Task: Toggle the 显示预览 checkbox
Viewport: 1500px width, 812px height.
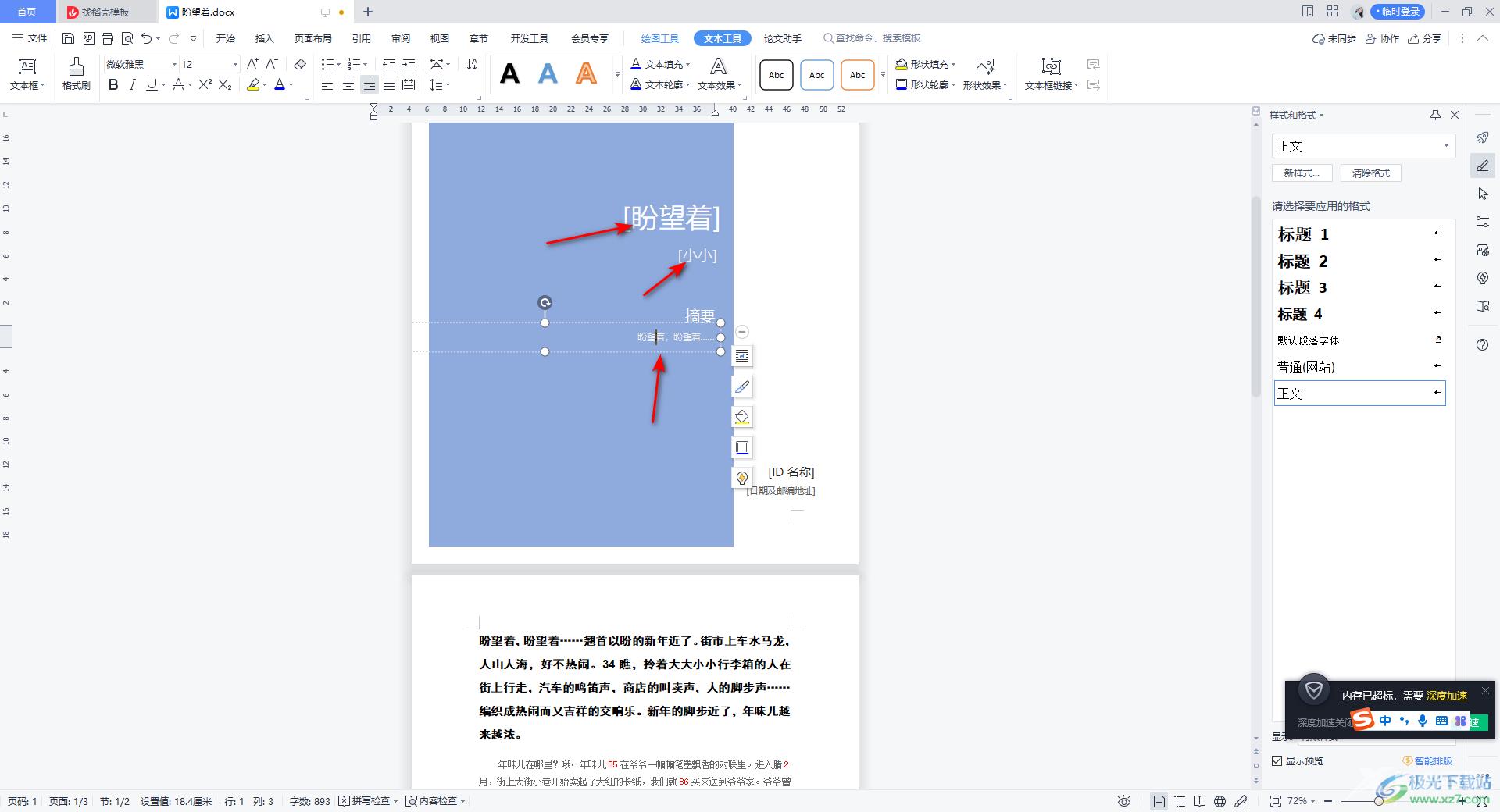Action: pos(1277,760)
